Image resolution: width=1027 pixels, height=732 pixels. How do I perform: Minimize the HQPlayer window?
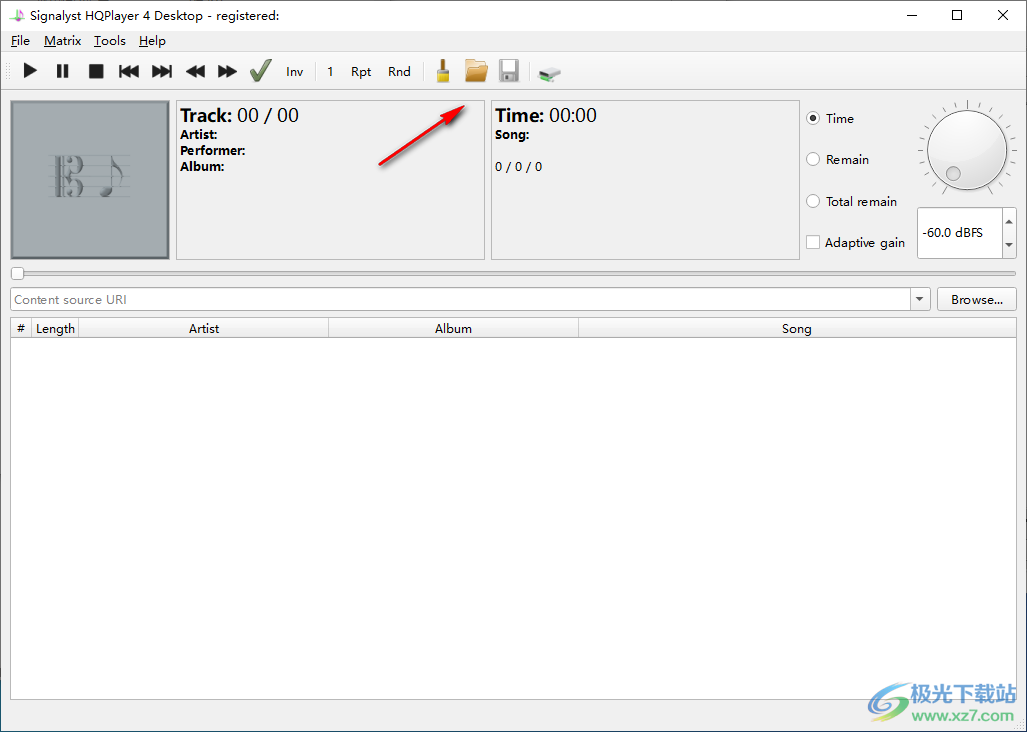[912, 15]
